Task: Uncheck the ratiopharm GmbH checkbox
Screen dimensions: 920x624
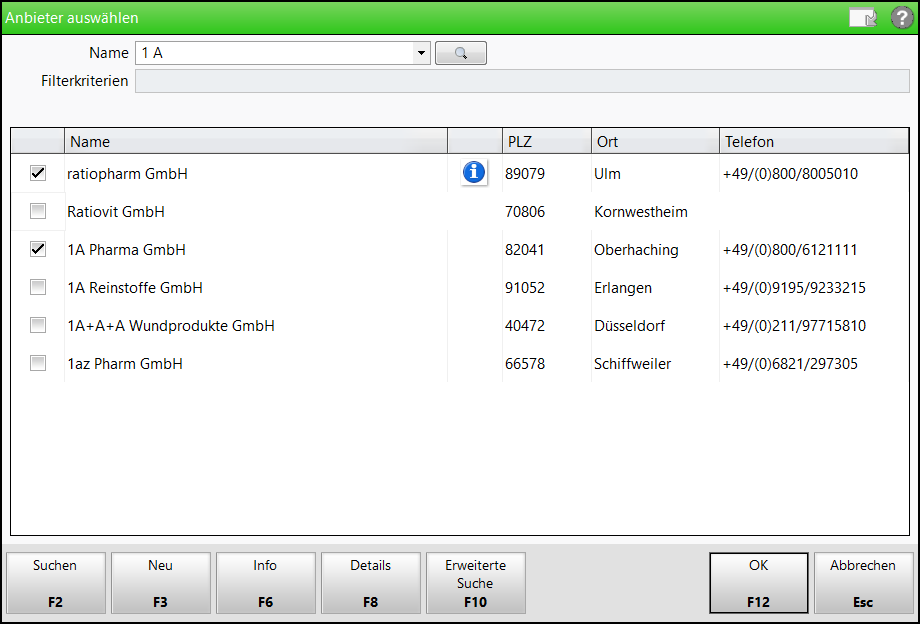Action: point(38,173)
